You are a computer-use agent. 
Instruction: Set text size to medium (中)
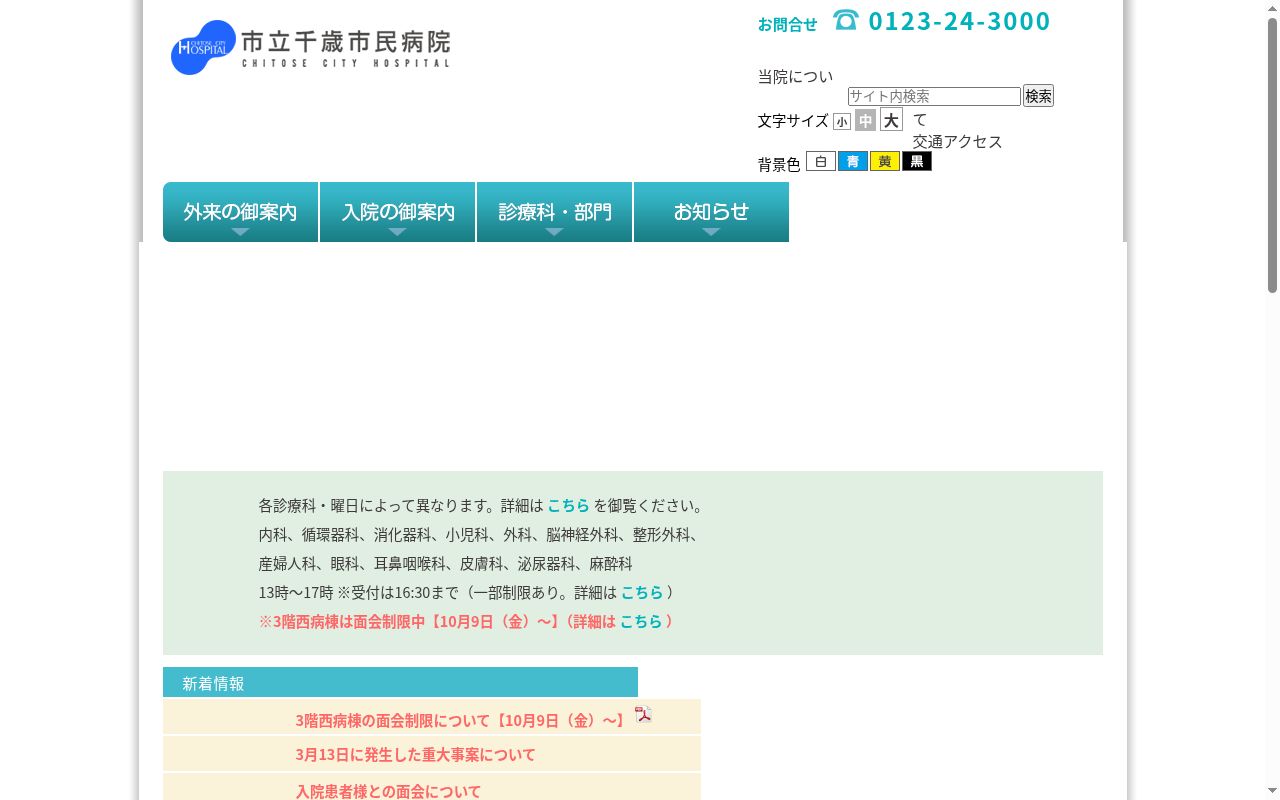[865, 120]
